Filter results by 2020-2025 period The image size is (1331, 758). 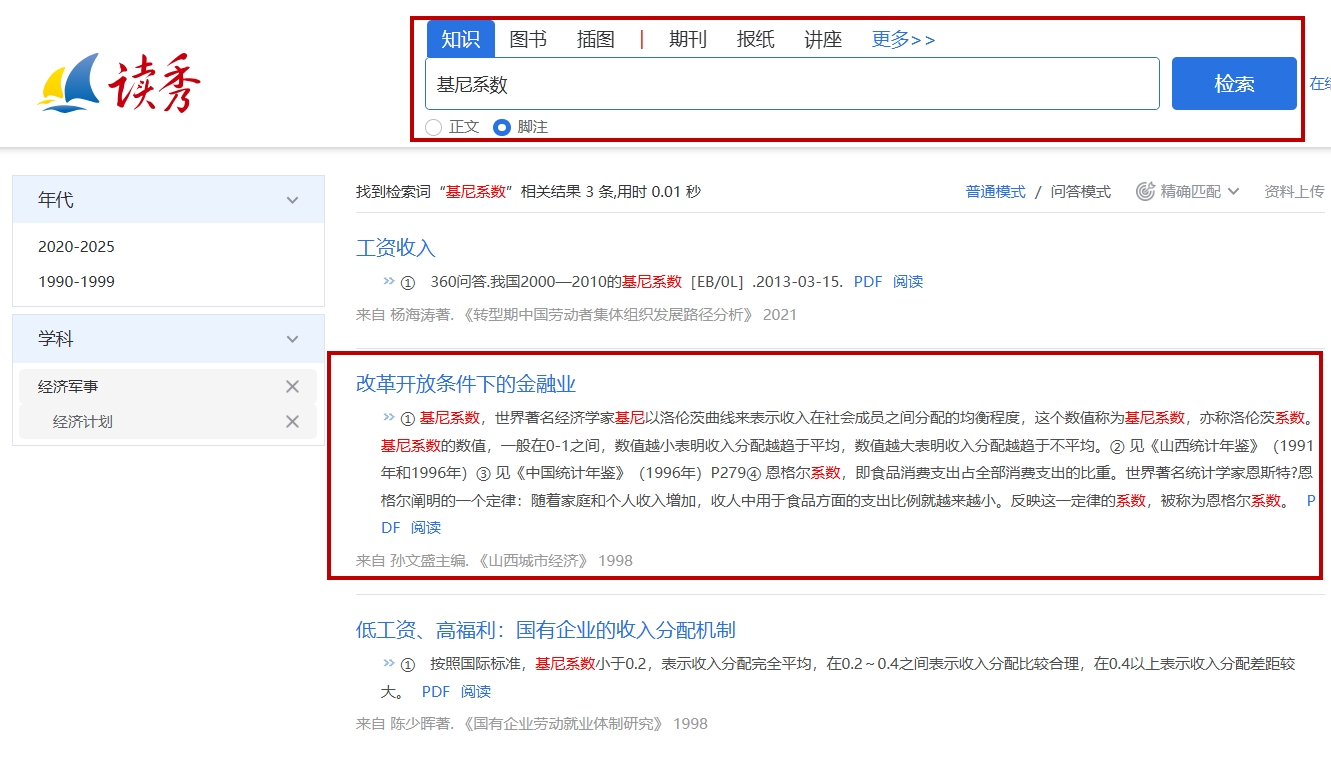[x=76, y=247]
